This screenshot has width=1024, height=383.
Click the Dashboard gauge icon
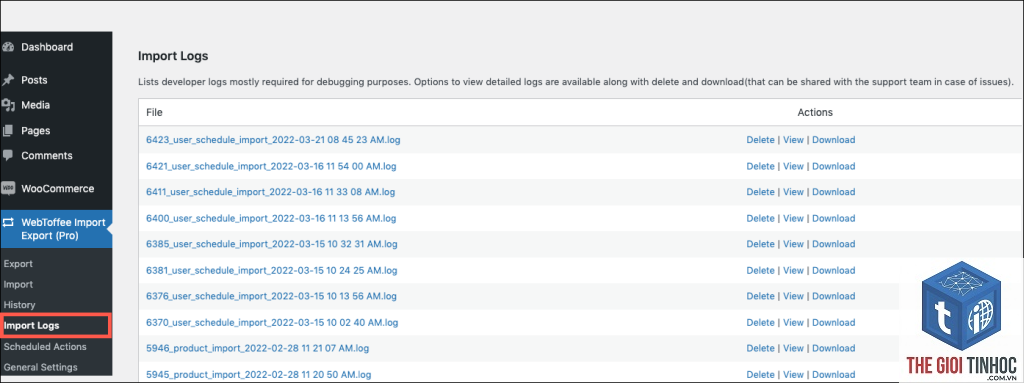point(8,47)
